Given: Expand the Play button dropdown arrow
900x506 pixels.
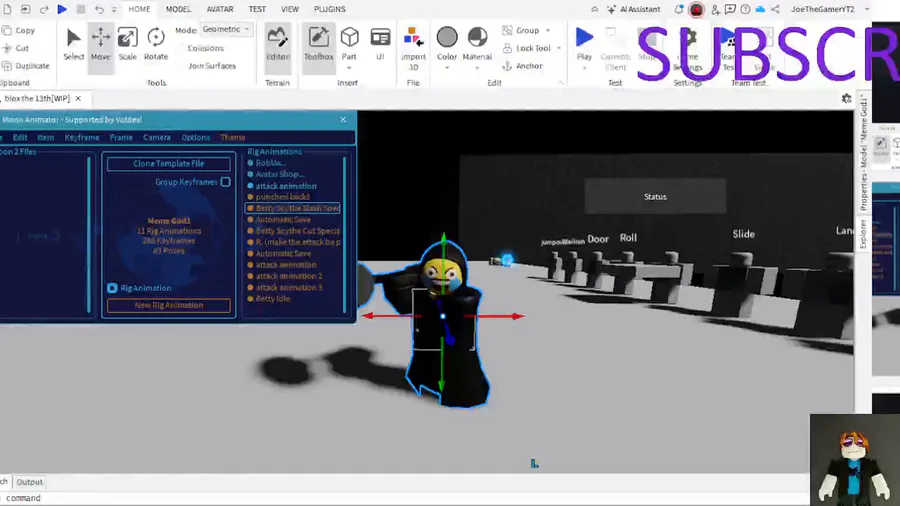Looking at the screenshot, I should (x=584, y=68).
